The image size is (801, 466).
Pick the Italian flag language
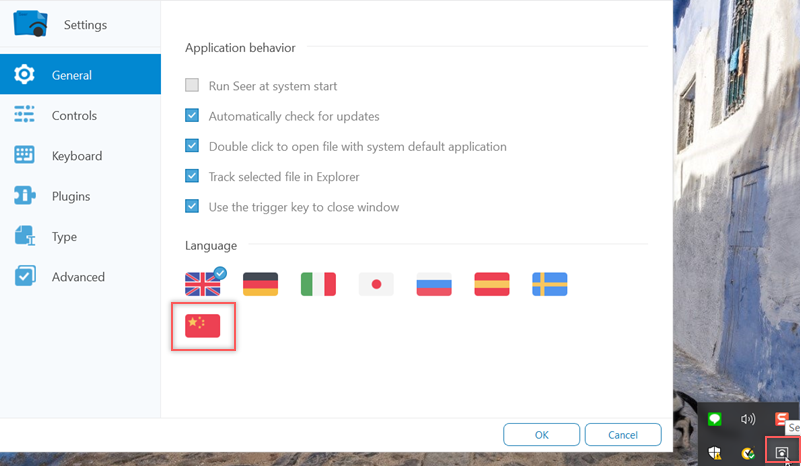pyautogui.click(x=318, y=284)
